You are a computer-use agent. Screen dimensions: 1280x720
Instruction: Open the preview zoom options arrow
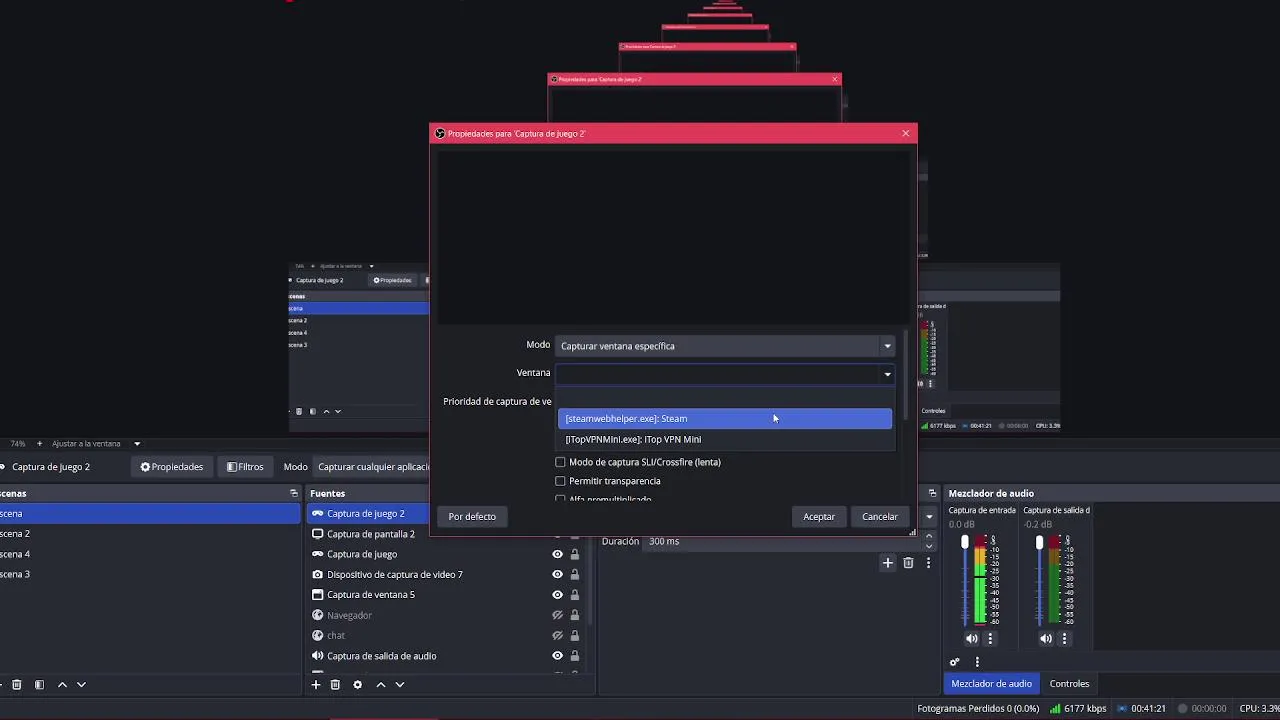(137, 444)
